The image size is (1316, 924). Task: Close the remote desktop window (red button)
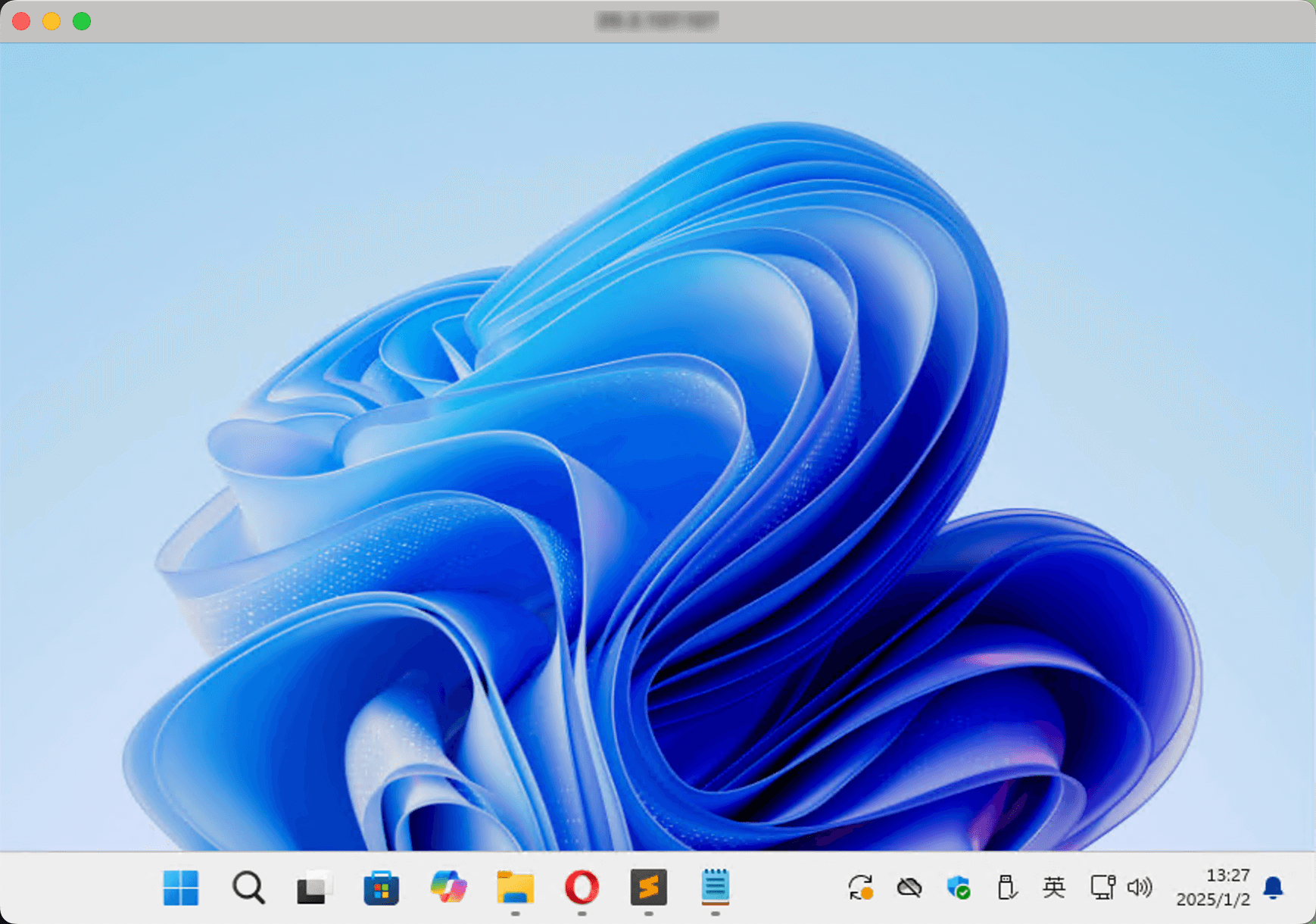point(21,21)
